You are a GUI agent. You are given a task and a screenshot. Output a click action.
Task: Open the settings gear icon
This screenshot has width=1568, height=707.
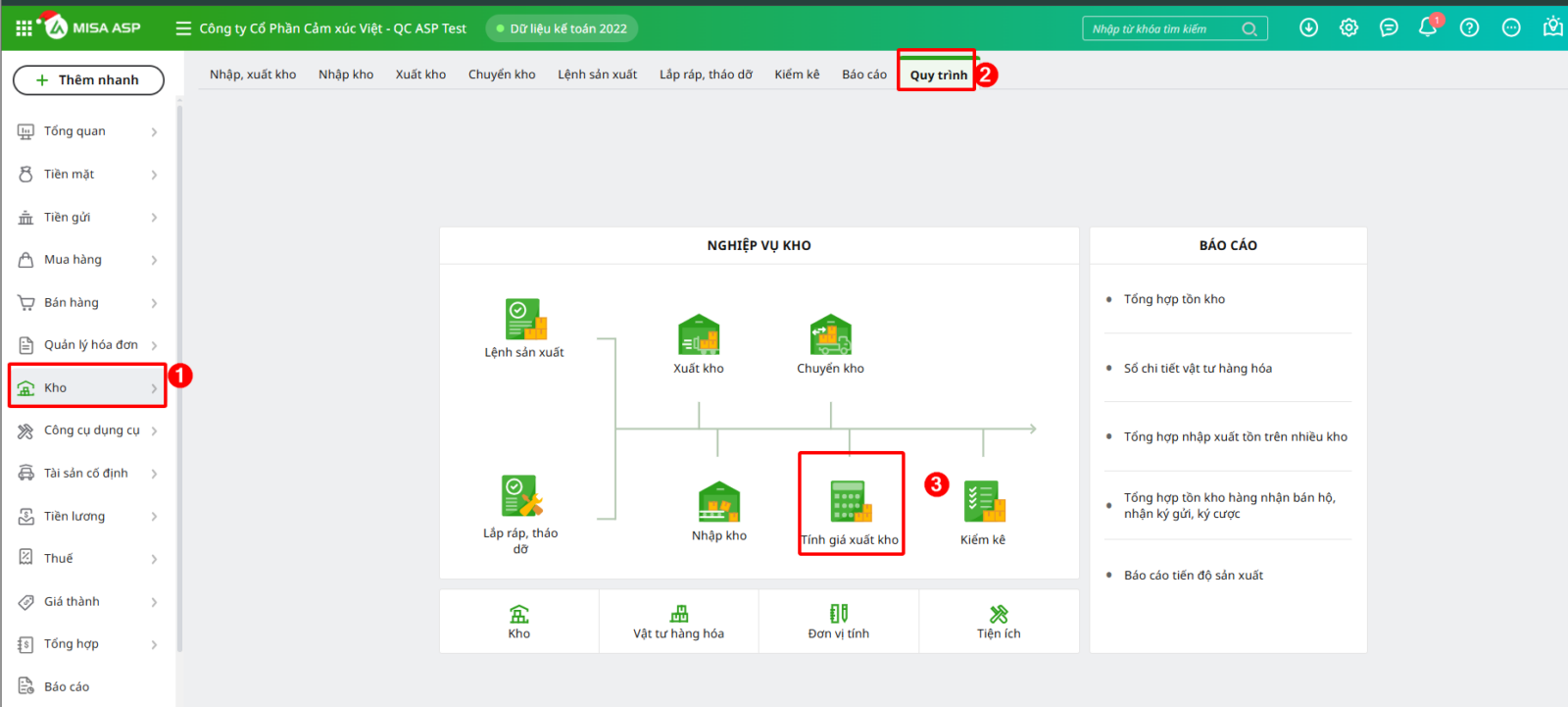1348,27
